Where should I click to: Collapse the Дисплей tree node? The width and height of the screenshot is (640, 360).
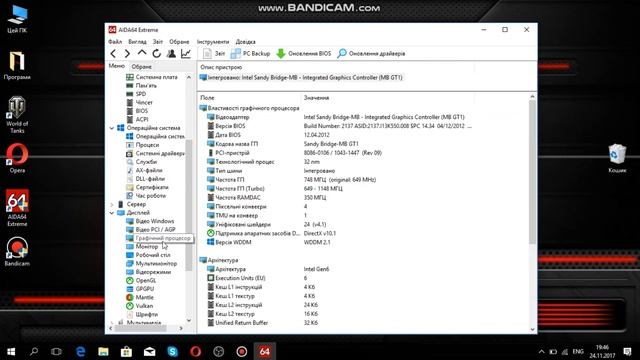click(x=112, y=213)
